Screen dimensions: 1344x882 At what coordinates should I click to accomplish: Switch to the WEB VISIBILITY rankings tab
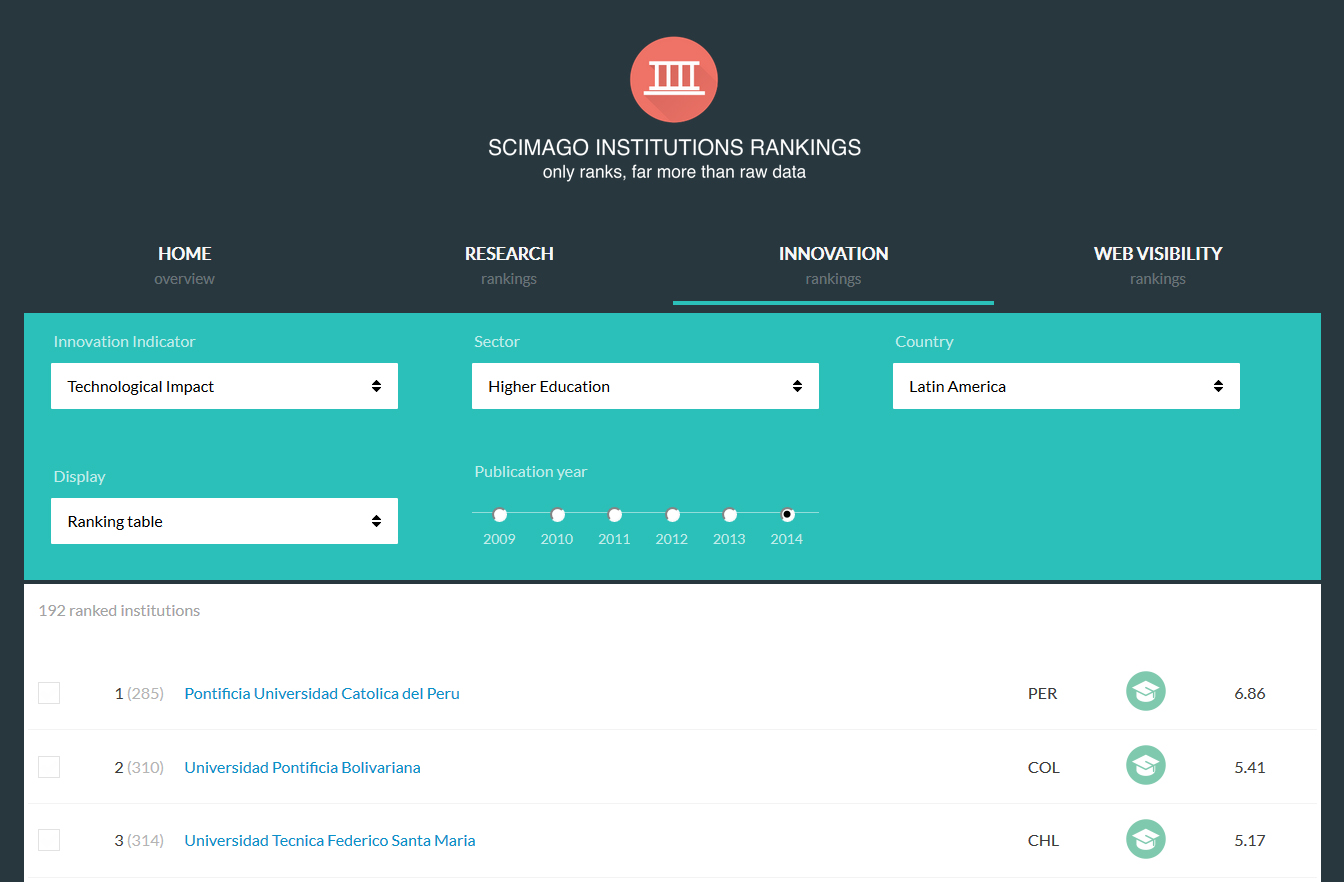click(x=1158, y=265)
